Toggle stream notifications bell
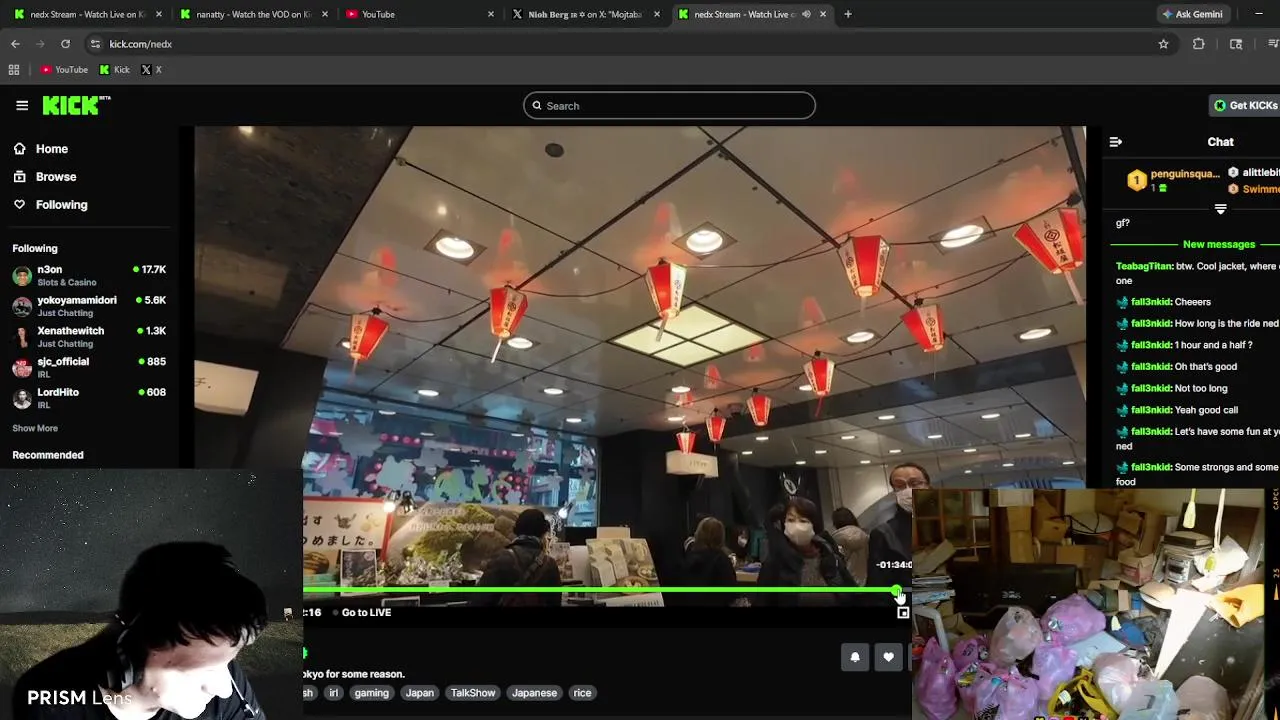The height and width of the screenshot is (720, 1280). pos(855,657)
